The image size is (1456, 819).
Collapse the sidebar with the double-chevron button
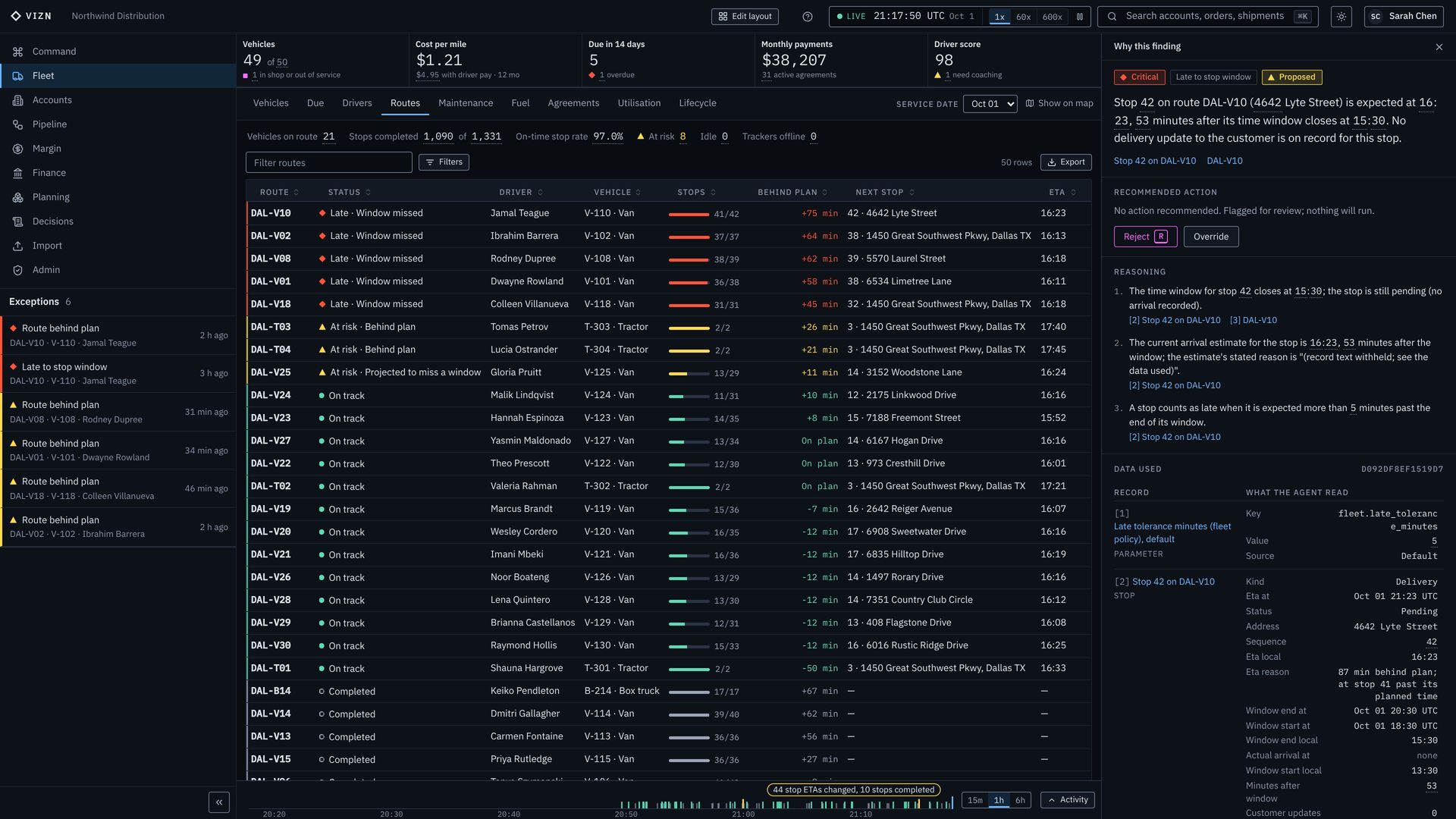coord(219,802)
